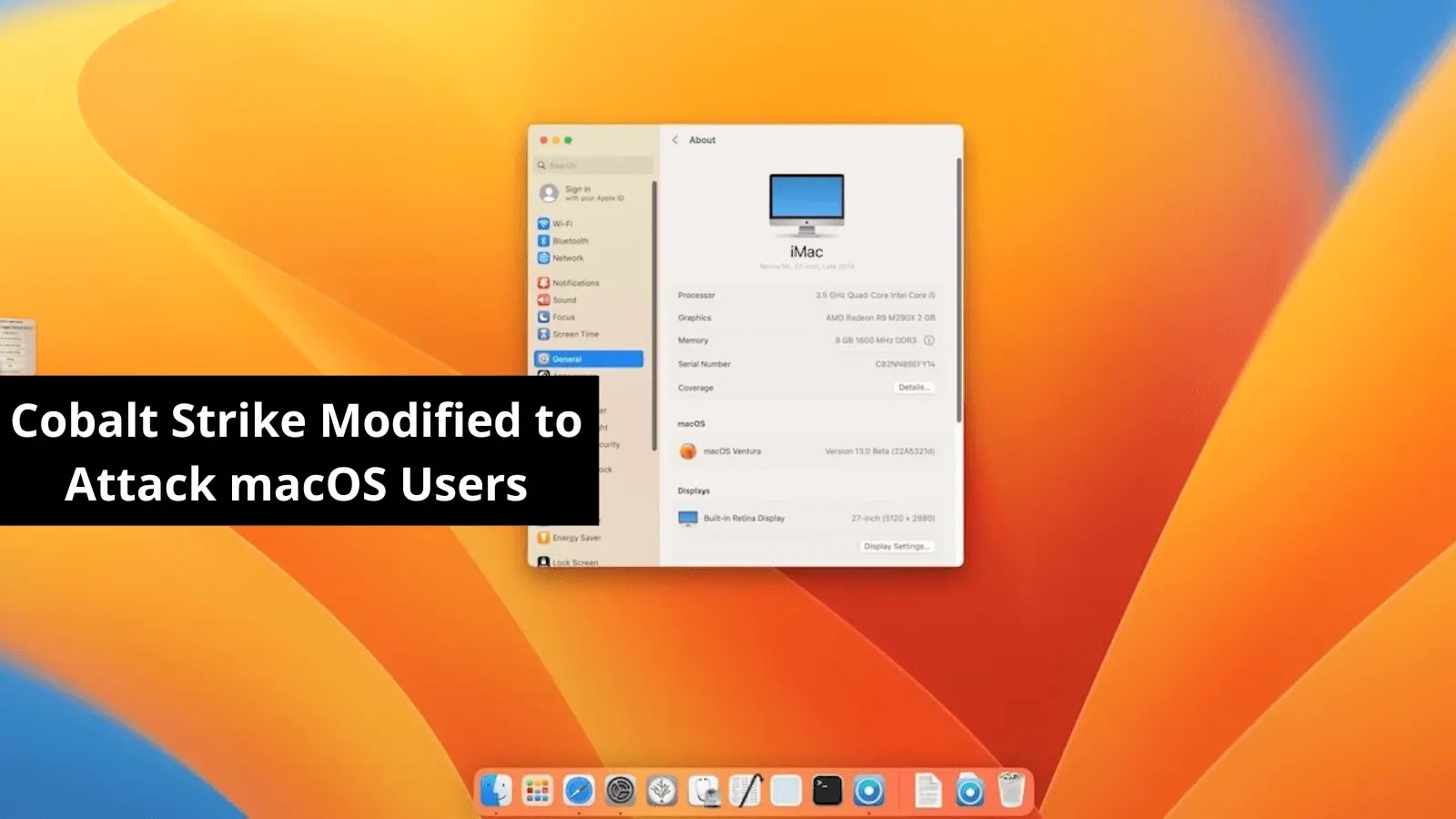Click the Sound speaker sidebar icon

[543, 300]
